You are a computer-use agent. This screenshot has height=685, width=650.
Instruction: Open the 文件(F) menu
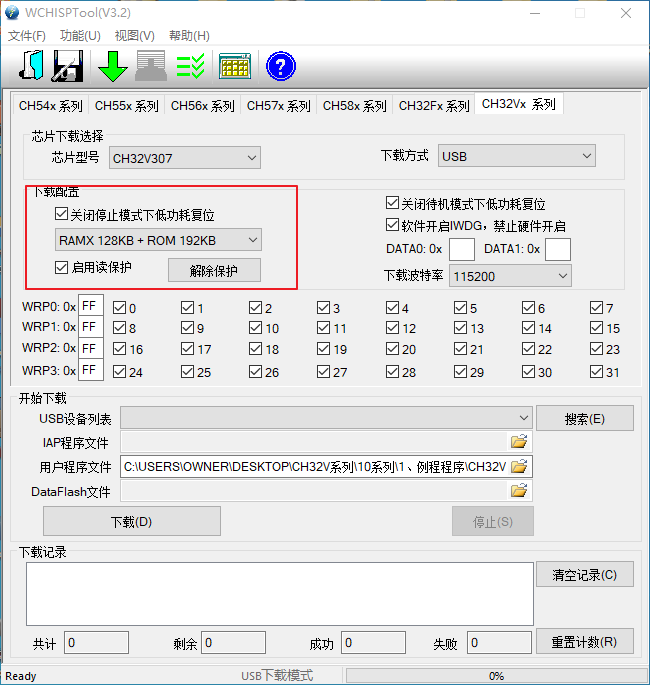27,36
